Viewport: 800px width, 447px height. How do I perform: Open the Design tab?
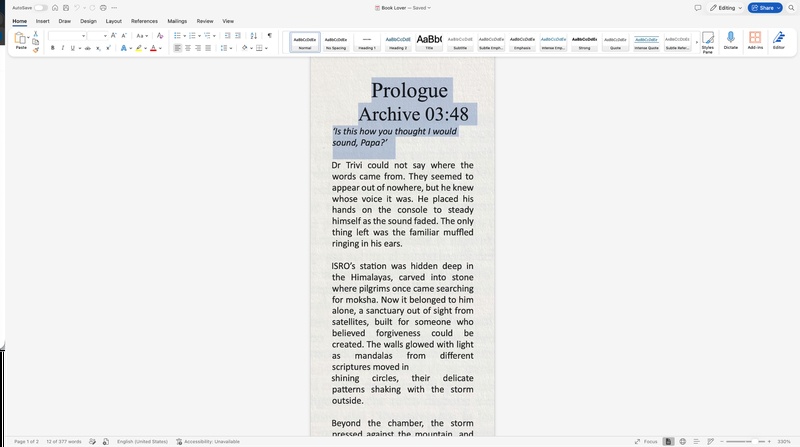[88, 21]
